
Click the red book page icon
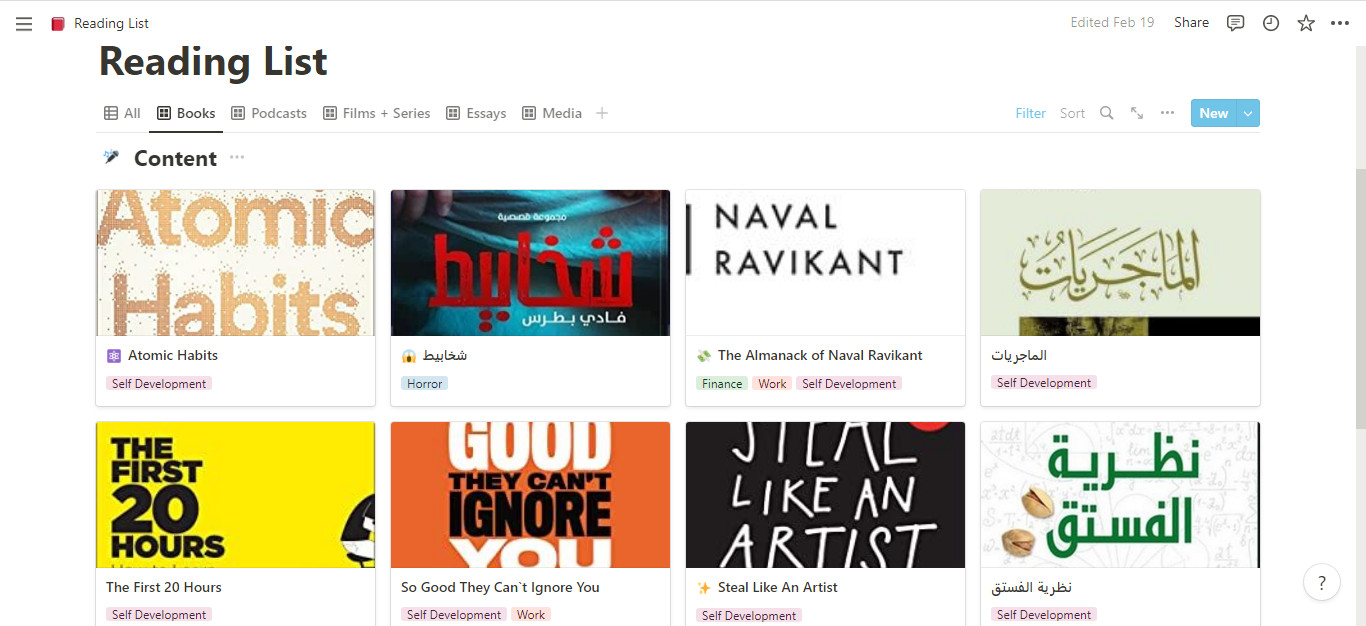58,23
